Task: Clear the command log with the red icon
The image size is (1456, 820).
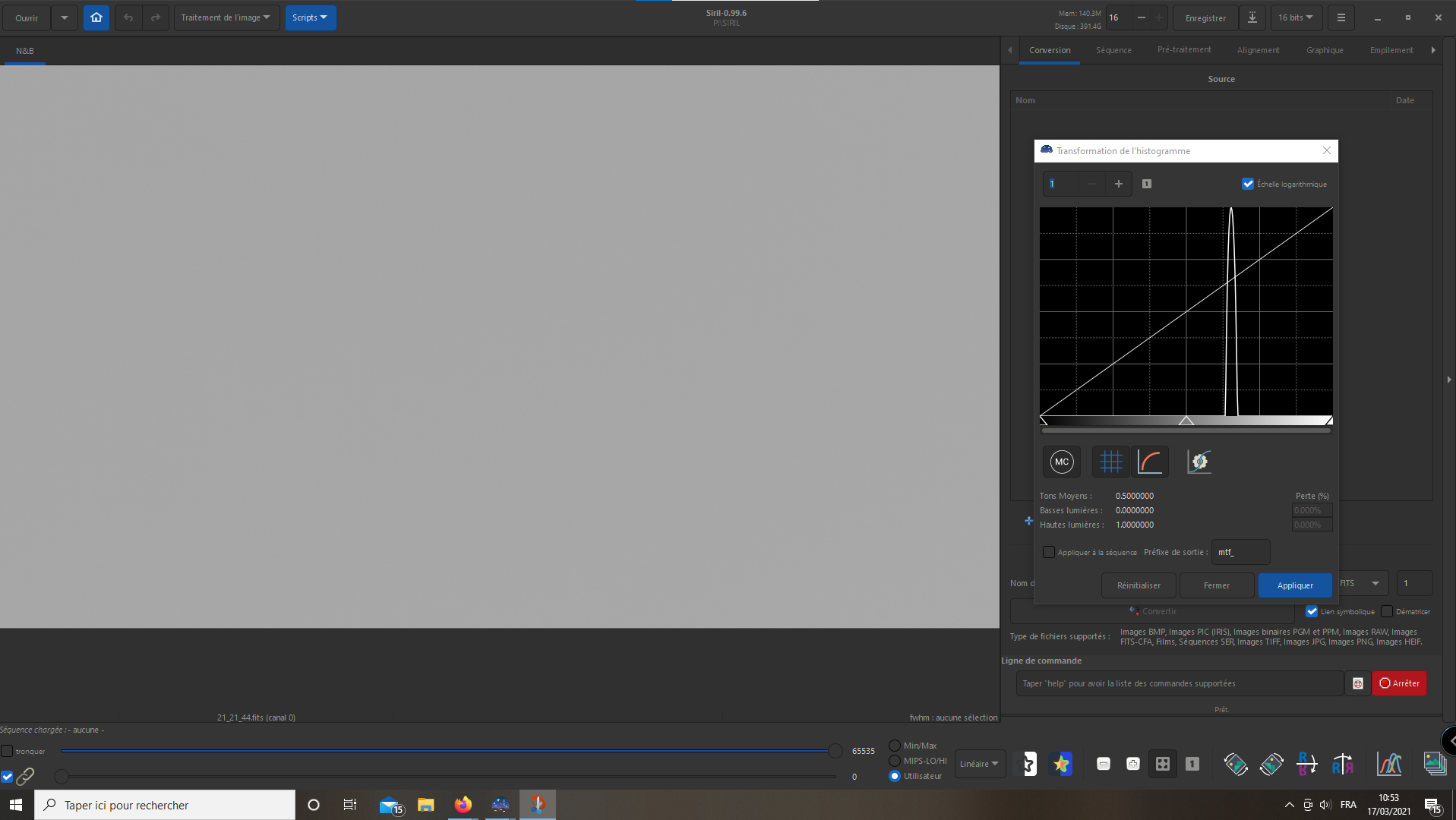Action: [x=1358, y=683]
